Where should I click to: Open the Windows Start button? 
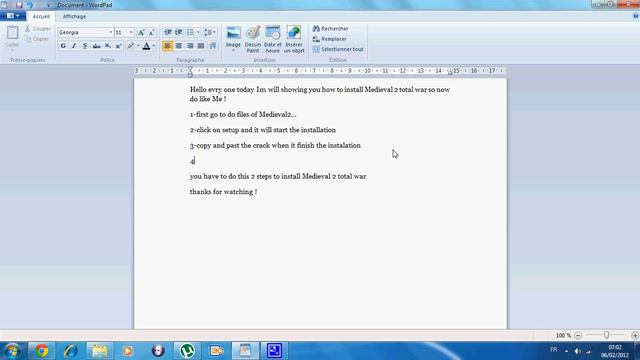[x=12, y=351]
